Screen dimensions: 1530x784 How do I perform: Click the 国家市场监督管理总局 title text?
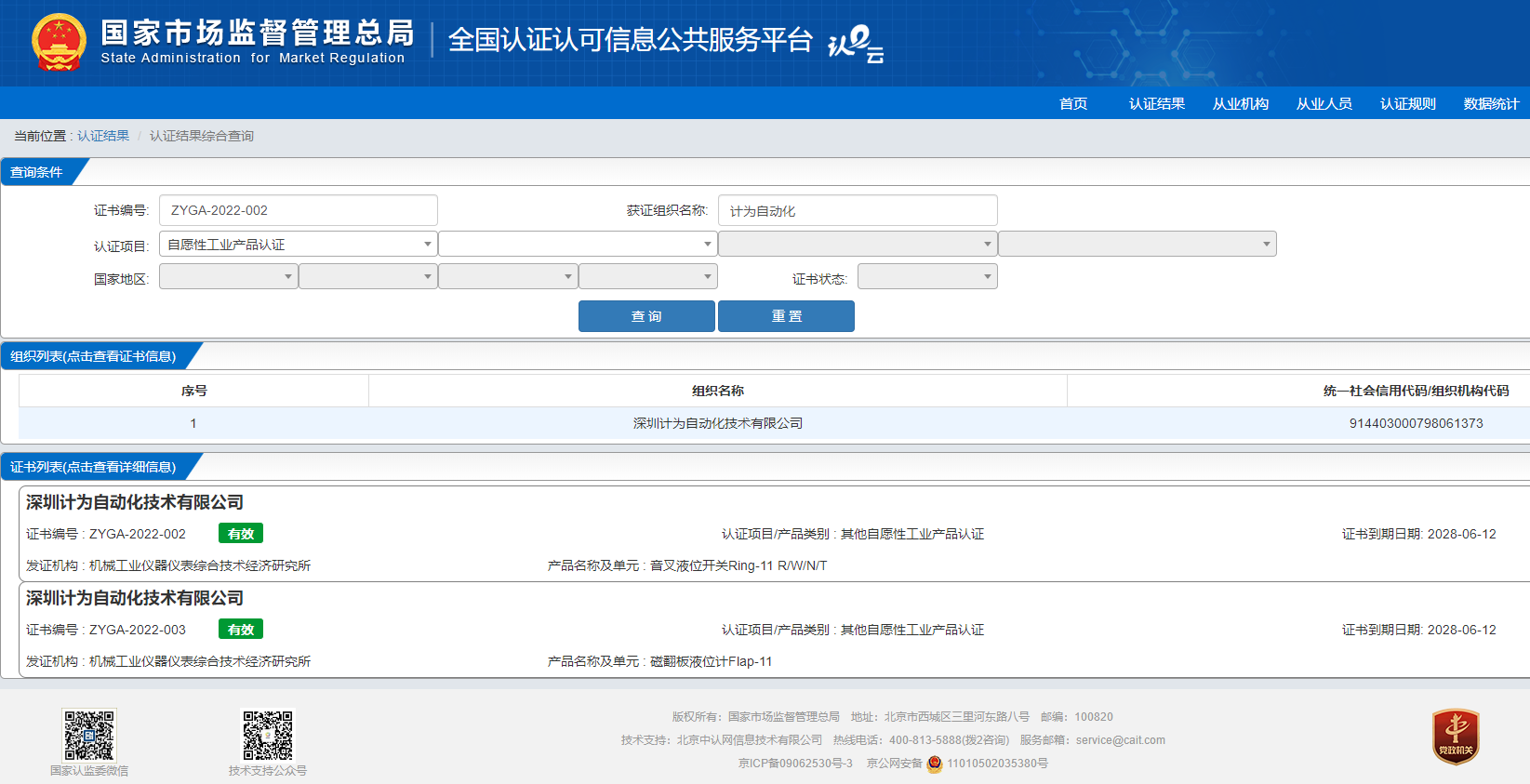pos(258,33)
